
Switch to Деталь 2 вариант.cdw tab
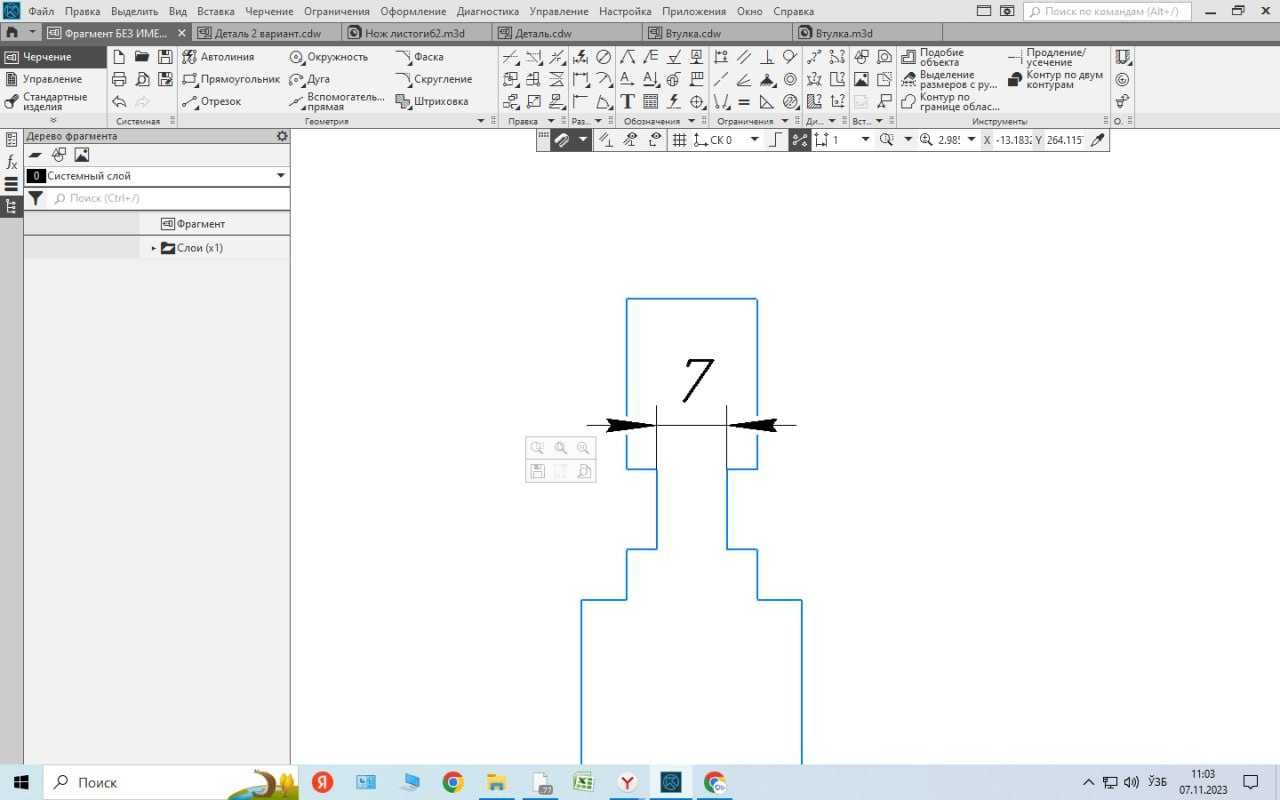[265, 33]
